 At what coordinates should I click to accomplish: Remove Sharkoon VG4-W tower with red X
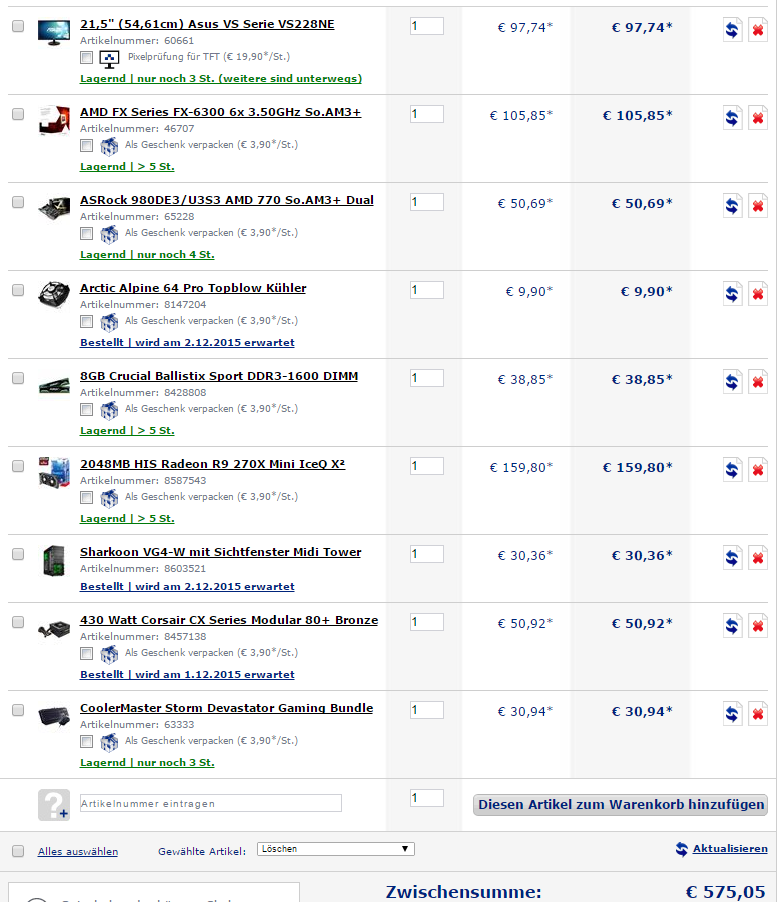(x=758, y=558)
